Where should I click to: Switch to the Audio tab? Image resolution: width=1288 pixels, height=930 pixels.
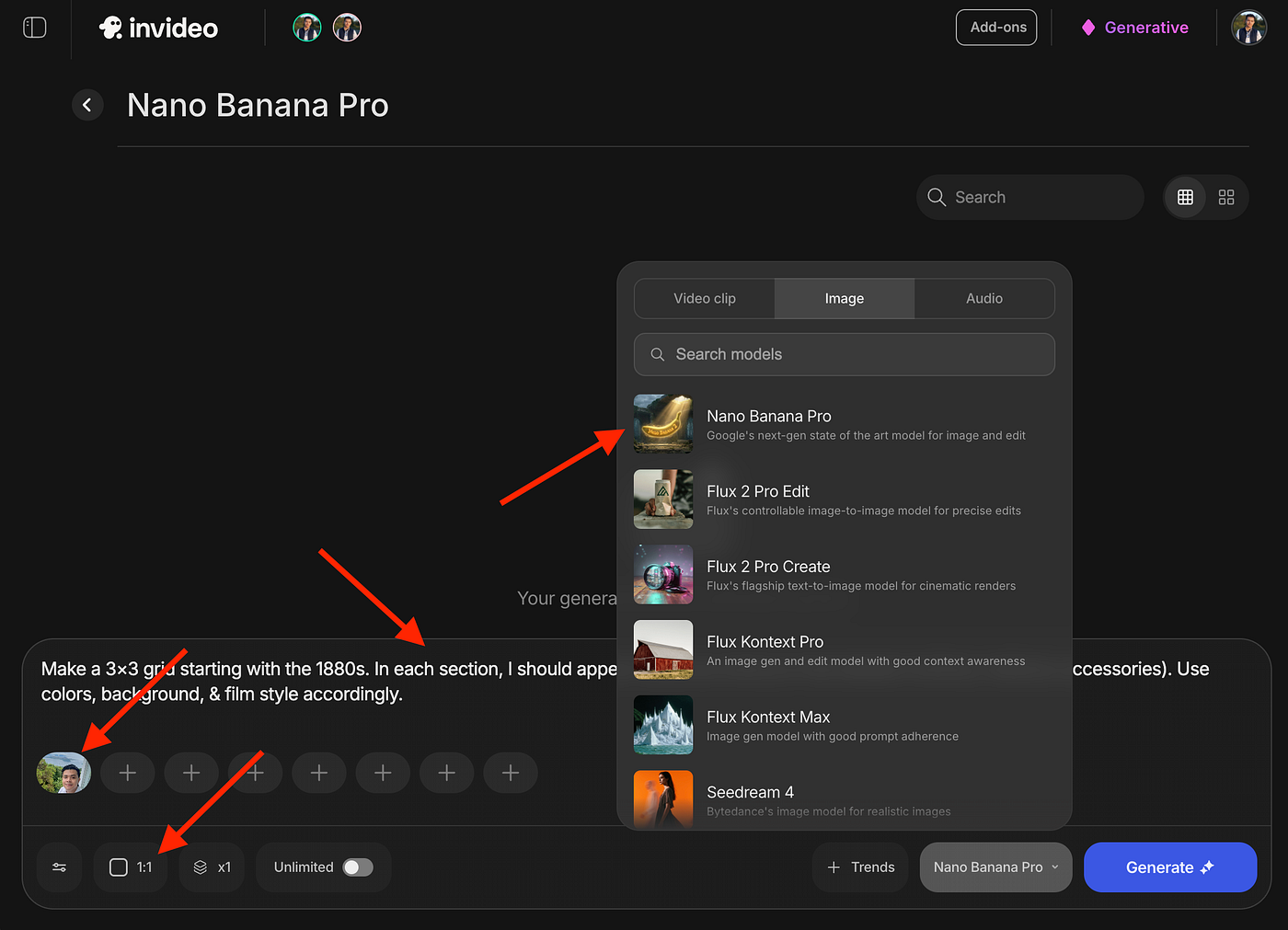tap(983, 299)
